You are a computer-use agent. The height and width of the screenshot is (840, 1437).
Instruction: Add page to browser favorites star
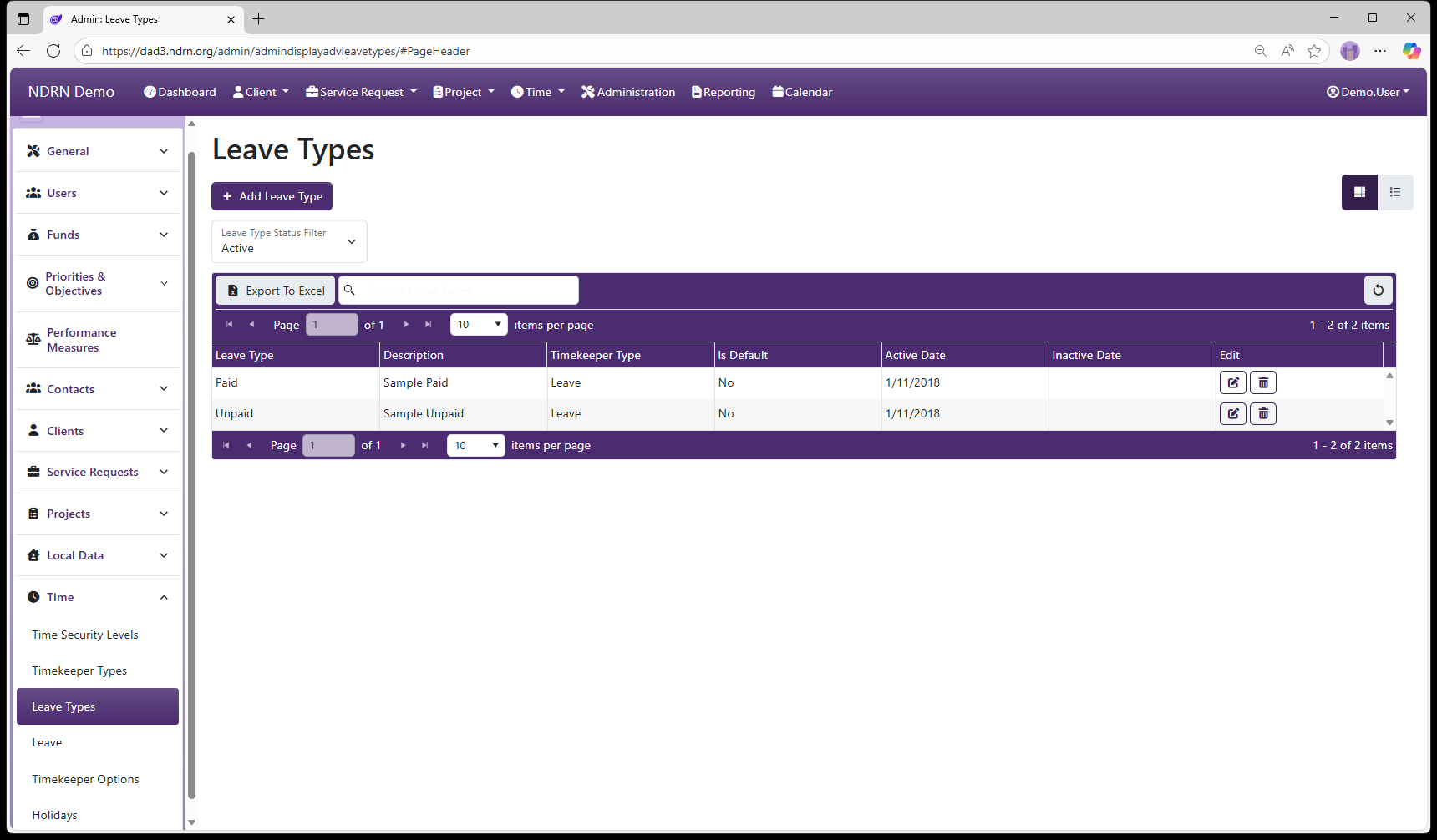(1314, 51)
